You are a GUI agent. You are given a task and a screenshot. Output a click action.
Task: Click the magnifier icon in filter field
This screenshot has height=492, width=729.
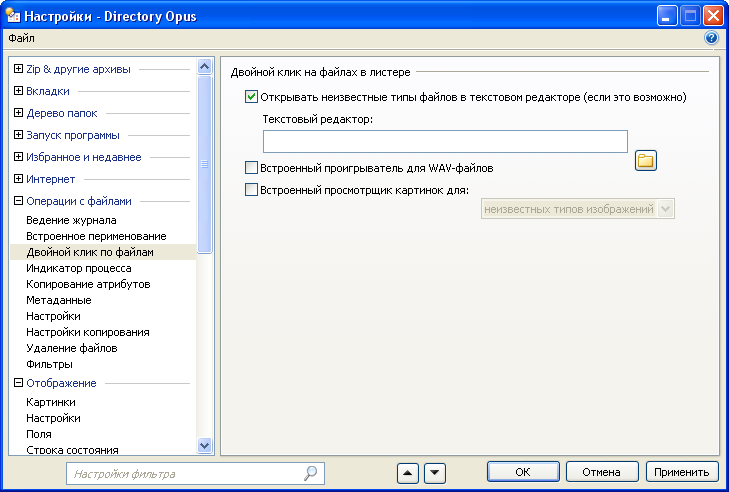pos(311,473)
